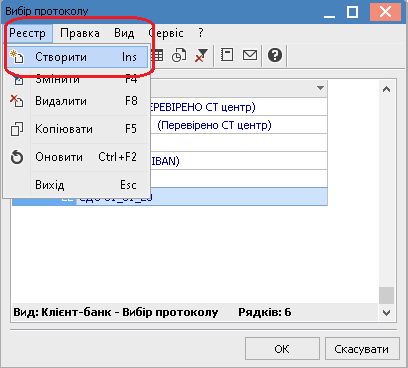Maximize the Вибір протоколу window
Image resolution: width=408 pixels, height=368 pixels.
(x=352, y=12)
